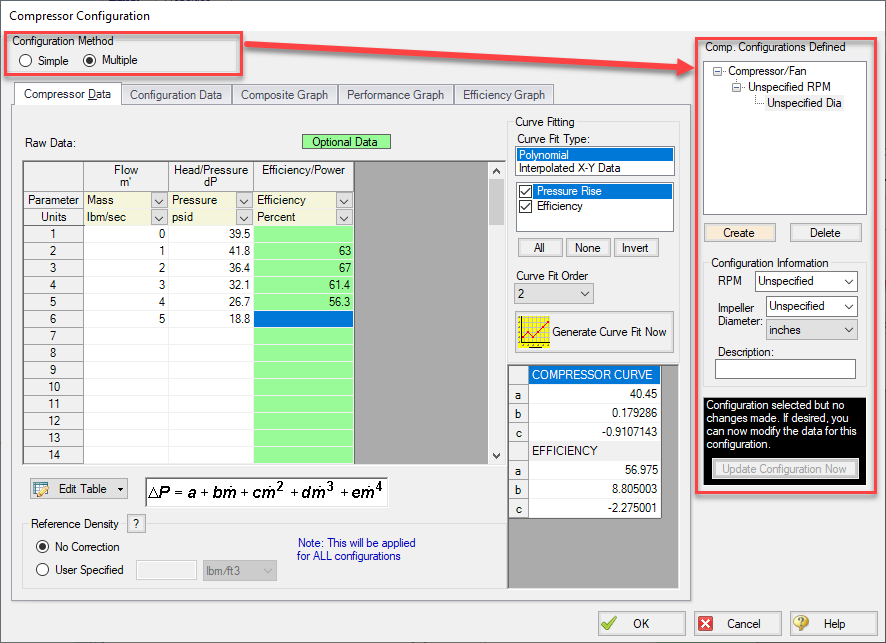Open Help with the question bubble button

point(803,623)
